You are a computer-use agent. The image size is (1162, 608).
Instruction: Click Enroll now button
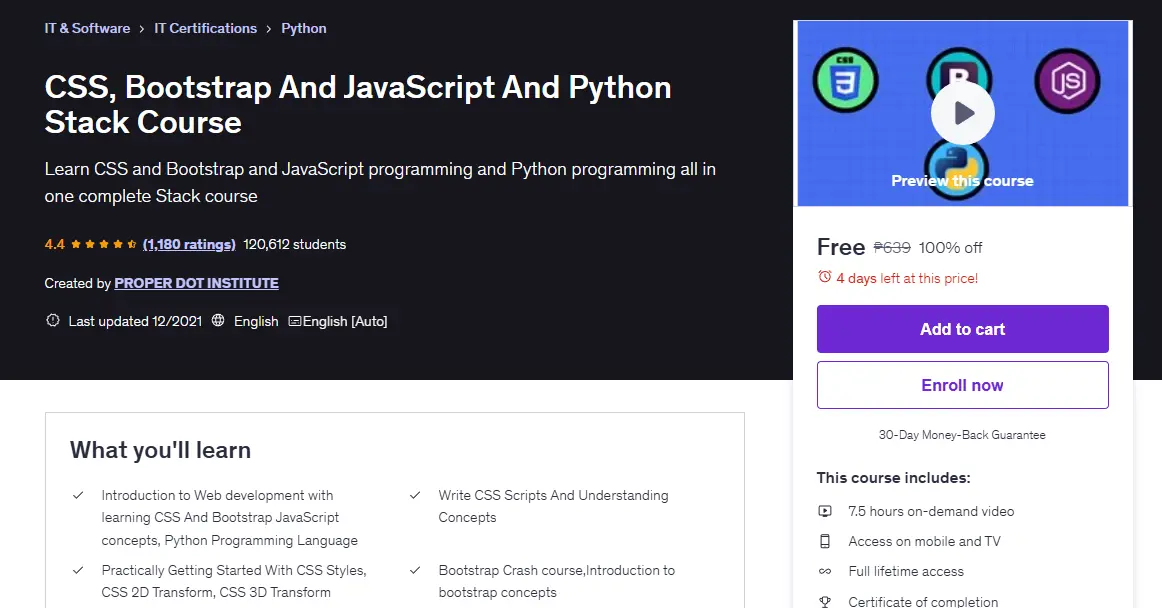963,385
